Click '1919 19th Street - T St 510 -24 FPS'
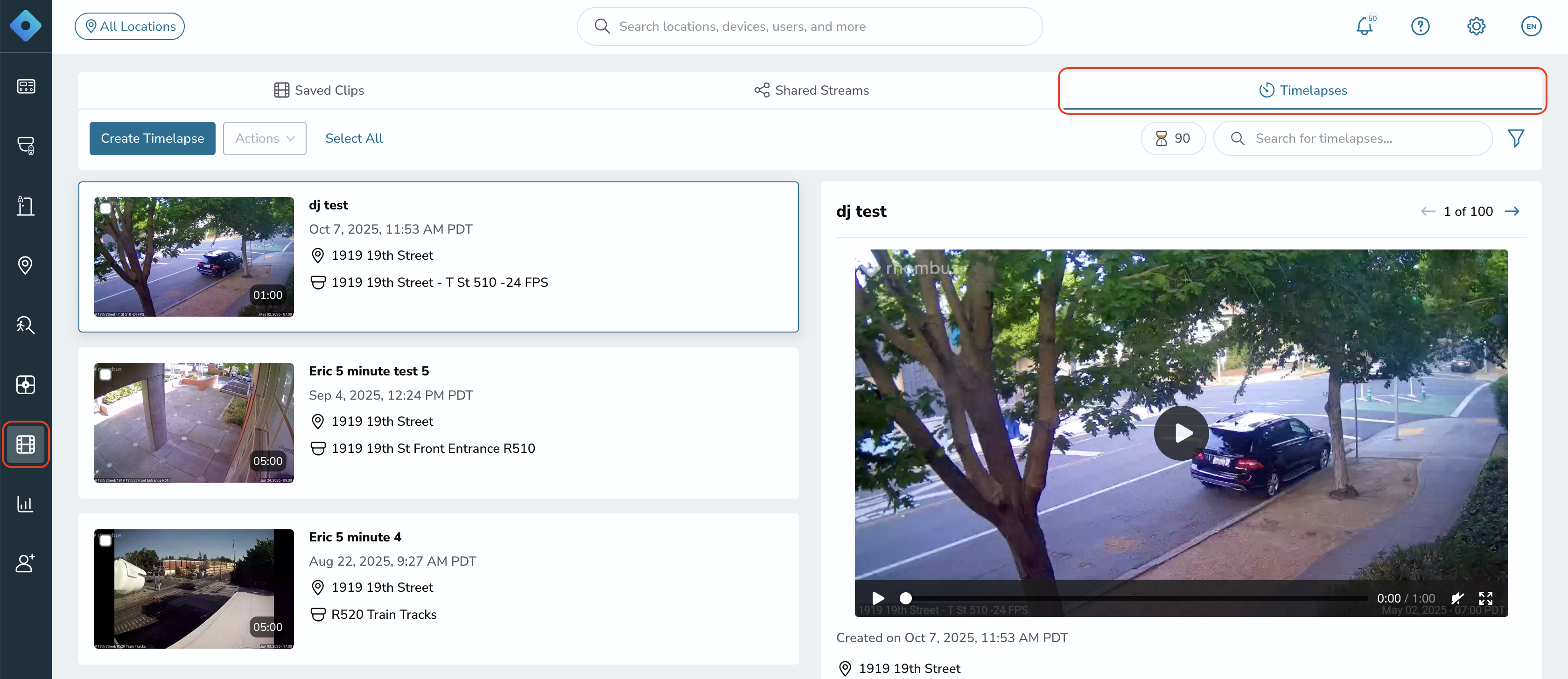Viewport: 1568px width, 679px height. pyautogui.click(x=440, y=282)
